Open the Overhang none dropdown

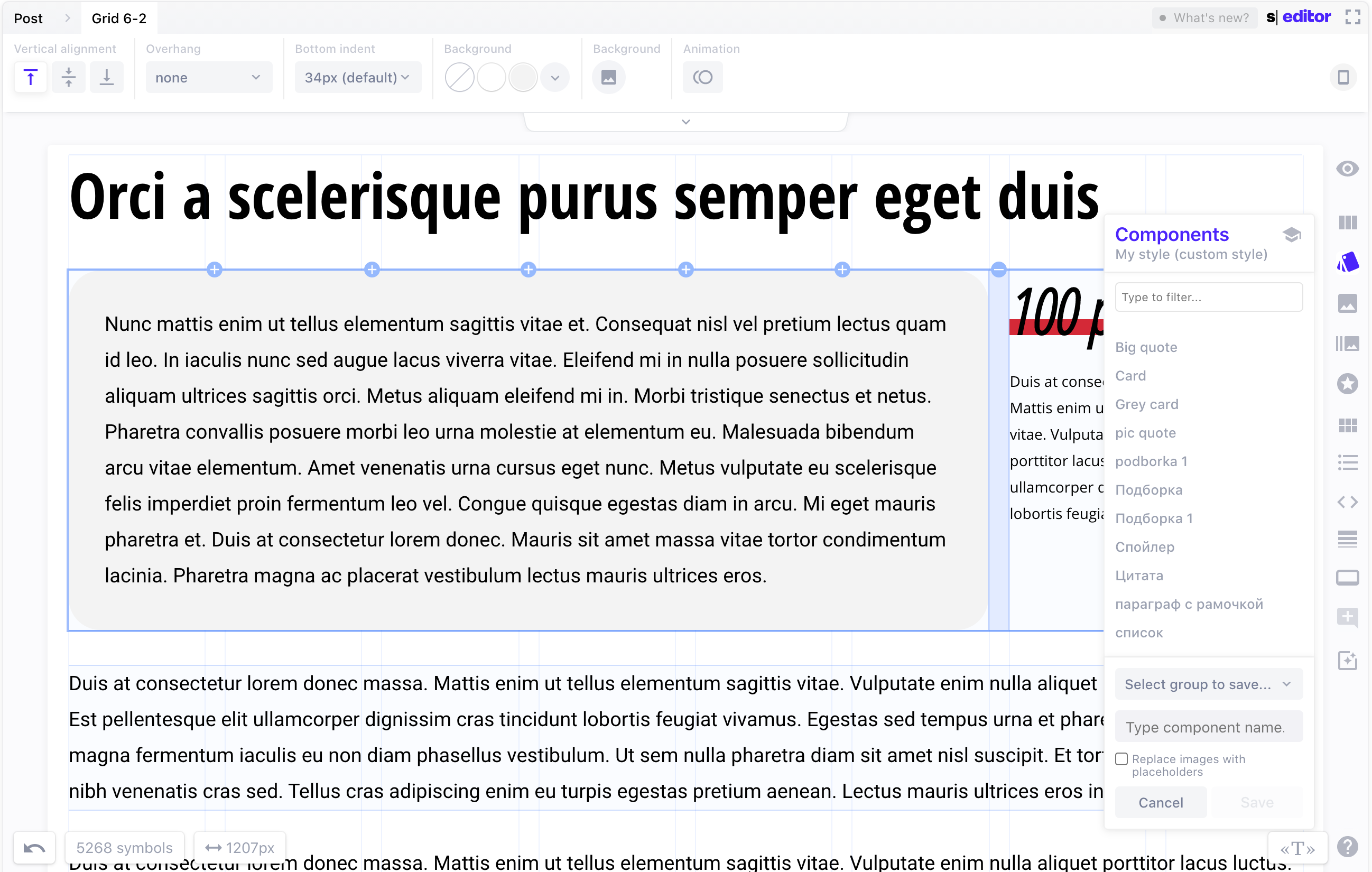pyautogui.click(x=208, y=78)
